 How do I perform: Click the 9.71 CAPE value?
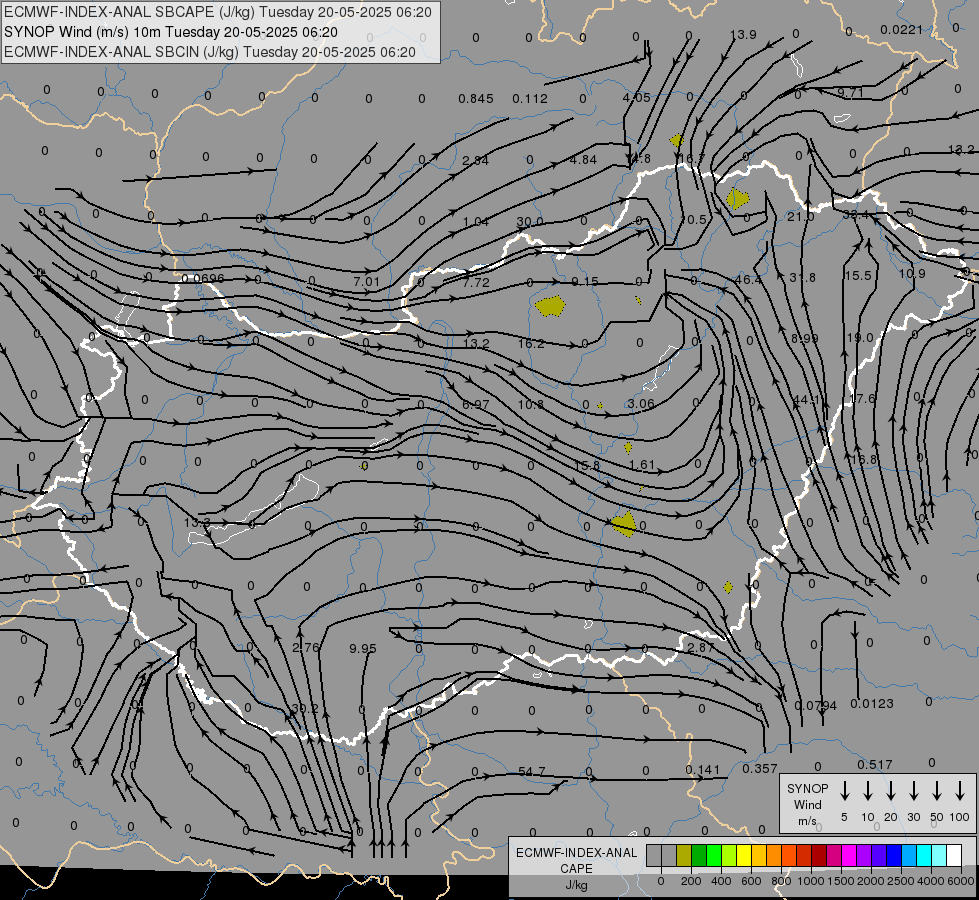pos(850,93)
